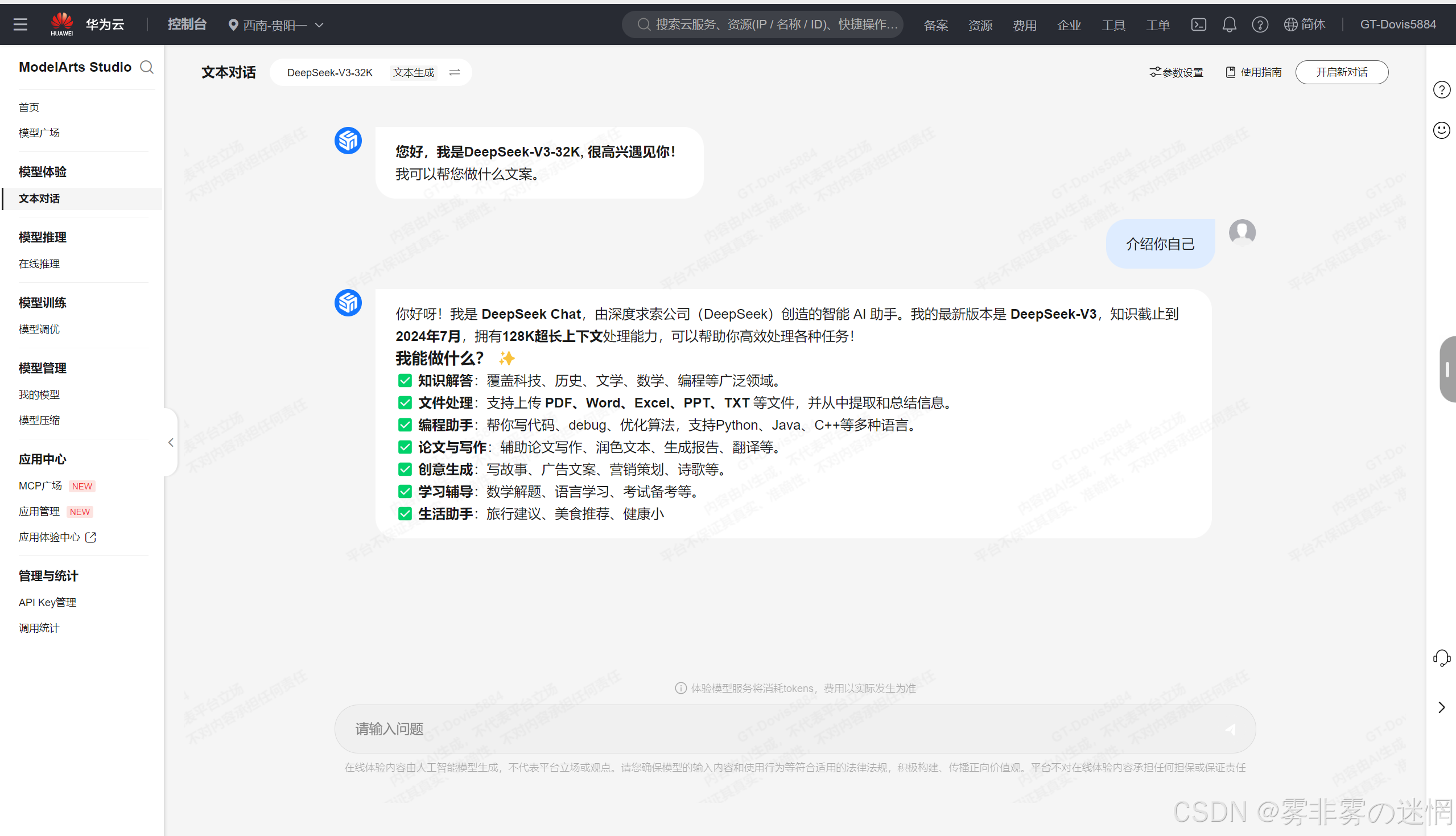Open 工单 in top navigation
This screenshot has width=1456, height=836.
point(1157,25)
